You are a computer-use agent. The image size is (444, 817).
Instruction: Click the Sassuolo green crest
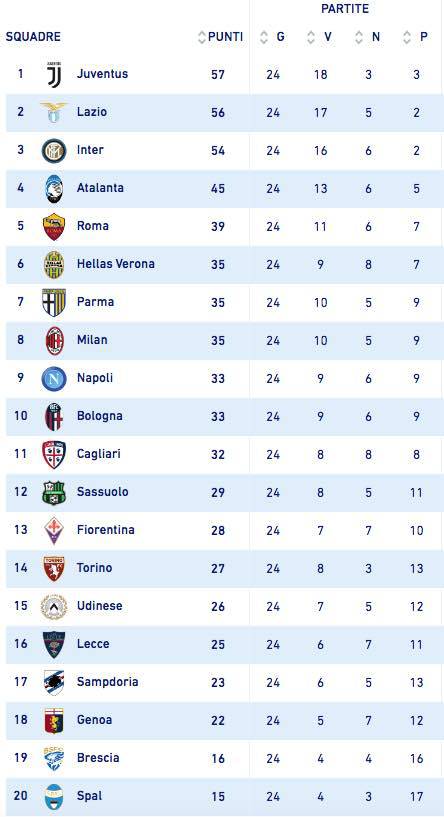(54, 492)
